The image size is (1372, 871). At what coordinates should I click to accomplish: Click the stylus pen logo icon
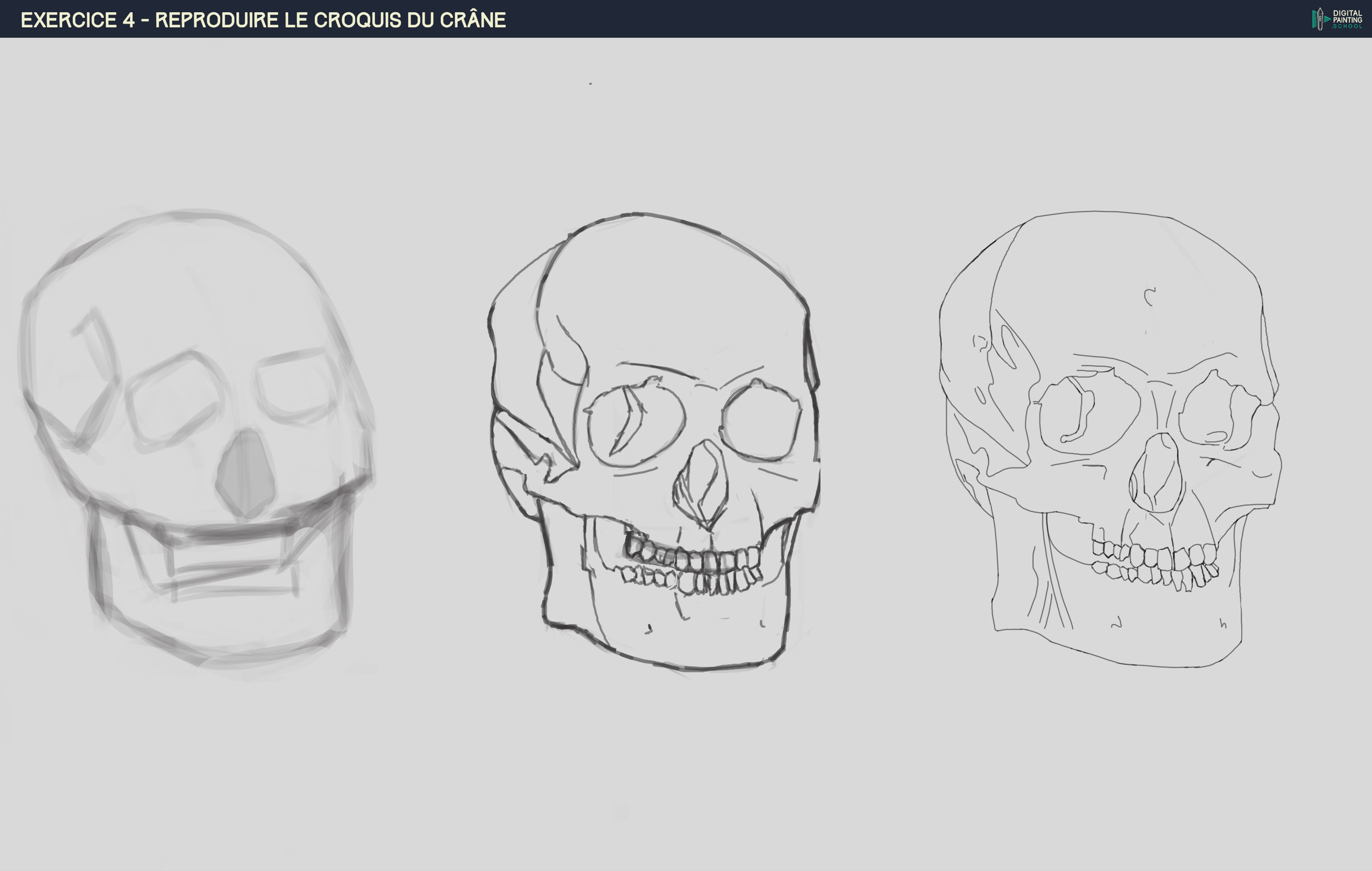[1320, 18]
